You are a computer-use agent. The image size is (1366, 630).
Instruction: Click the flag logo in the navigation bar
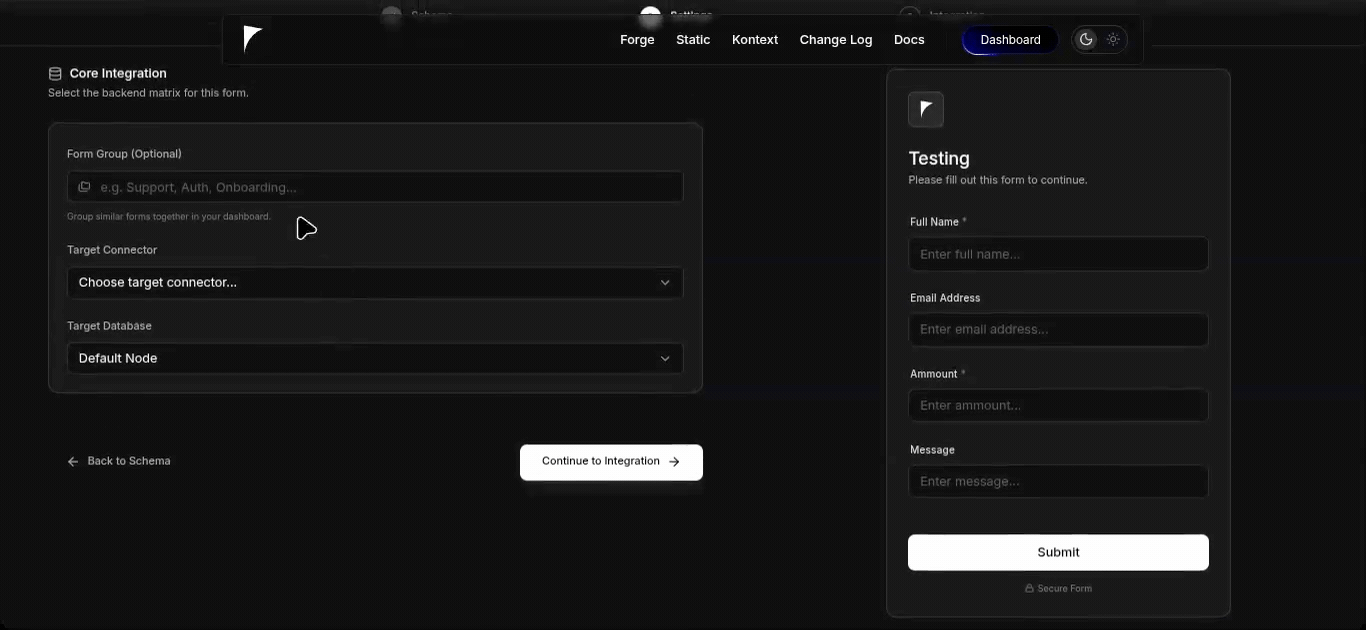pos(252,40)
